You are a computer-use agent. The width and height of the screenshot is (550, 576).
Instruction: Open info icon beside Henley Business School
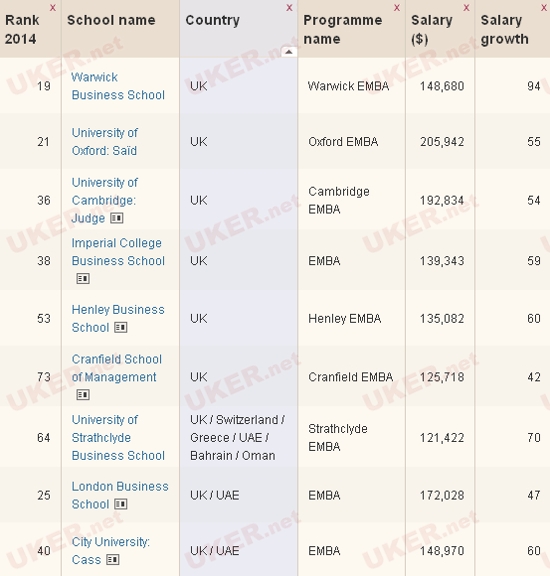[x=121, y=327]
